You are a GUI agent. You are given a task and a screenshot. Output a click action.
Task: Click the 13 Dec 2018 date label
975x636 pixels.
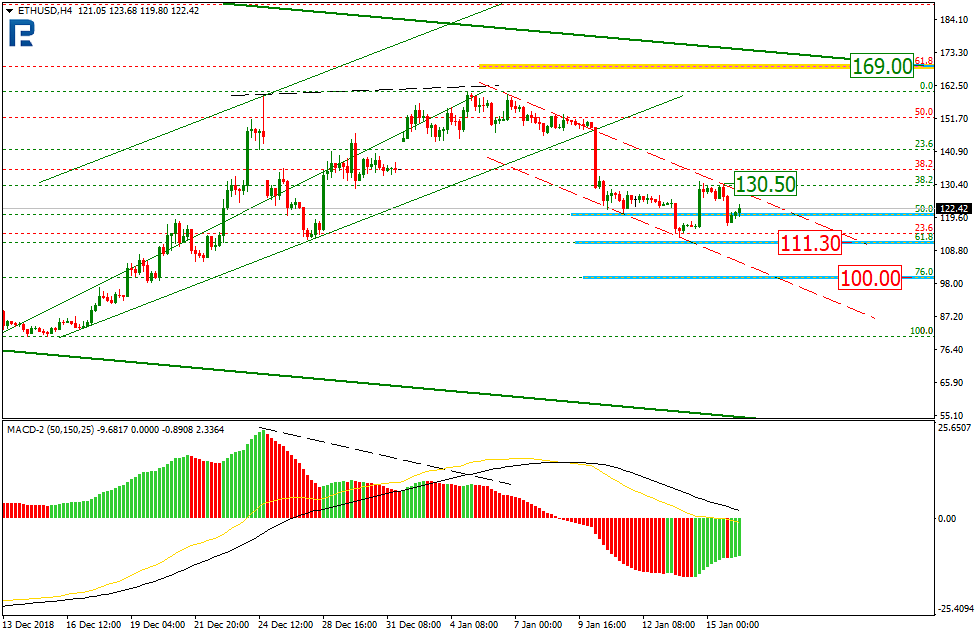click(30, 625)
